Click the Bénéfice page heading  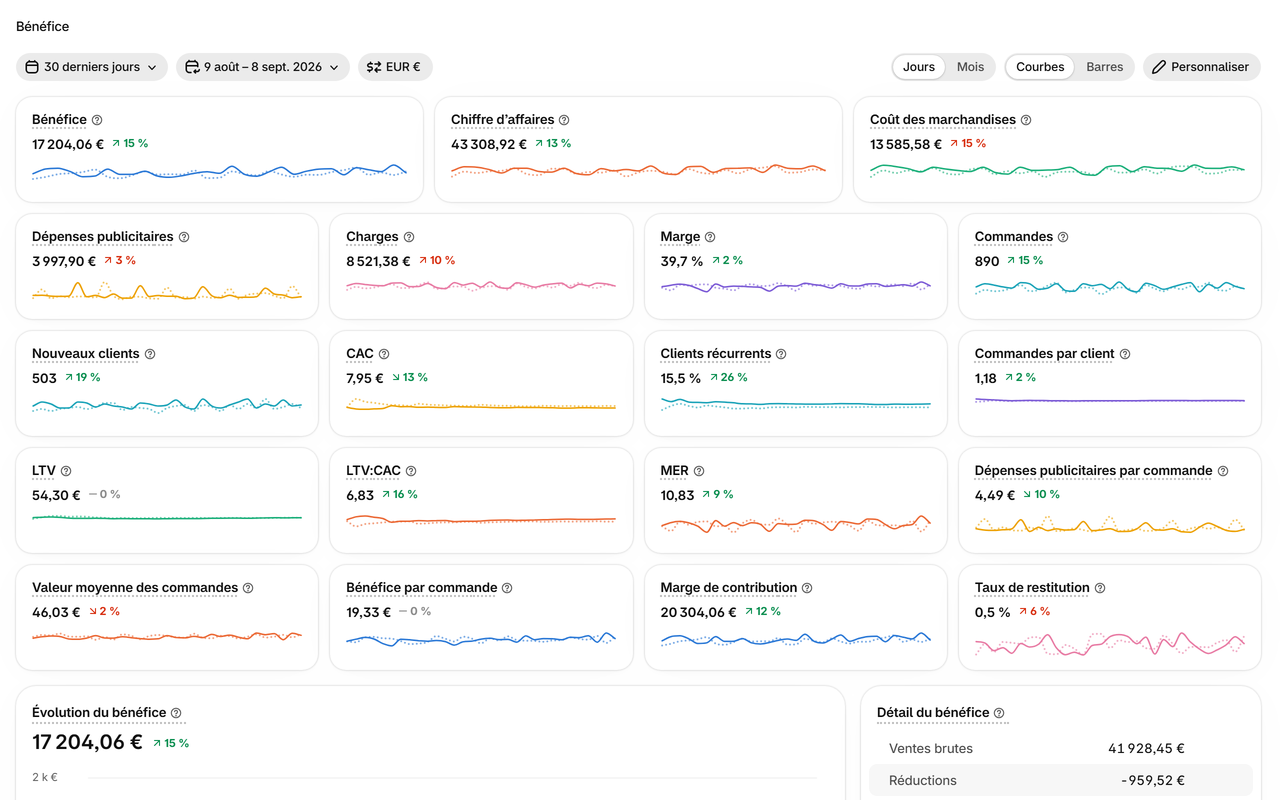tap(42, 26)
